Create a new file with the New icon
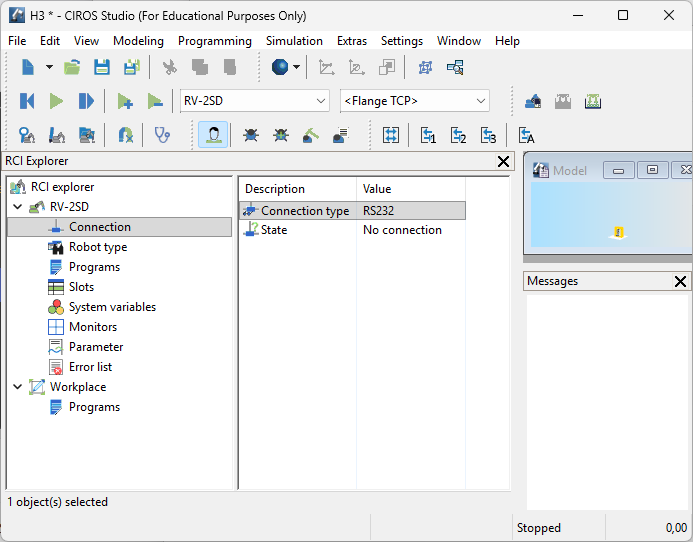Viewport: 693px width, 542px height. coord(28,67)
